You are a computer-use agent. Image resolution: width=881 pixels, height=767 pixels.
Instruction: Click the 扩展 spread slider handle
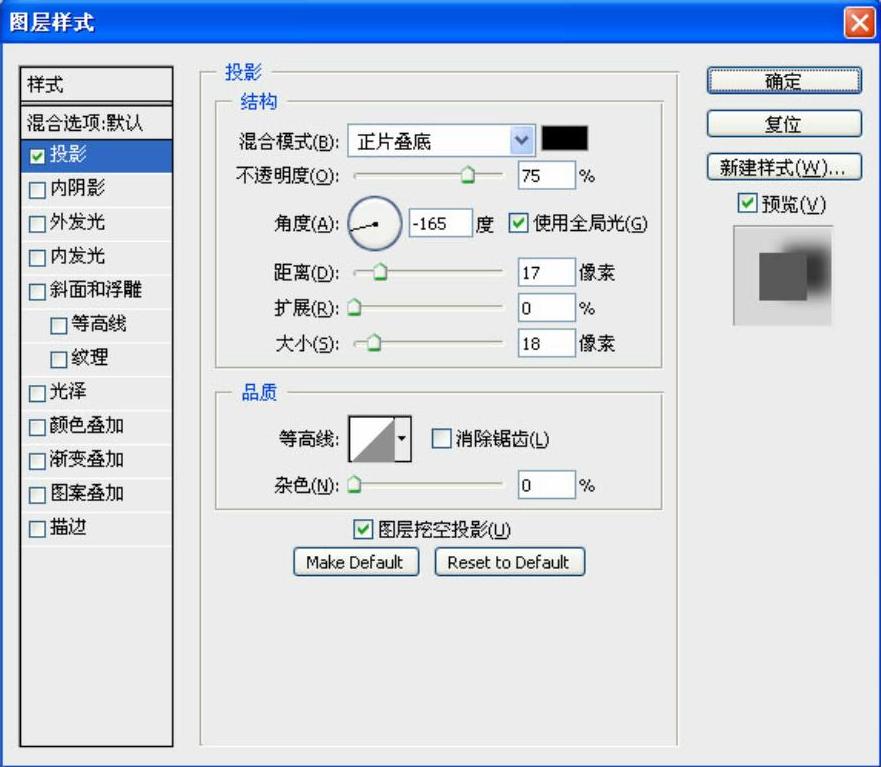[x=354, y=307]
